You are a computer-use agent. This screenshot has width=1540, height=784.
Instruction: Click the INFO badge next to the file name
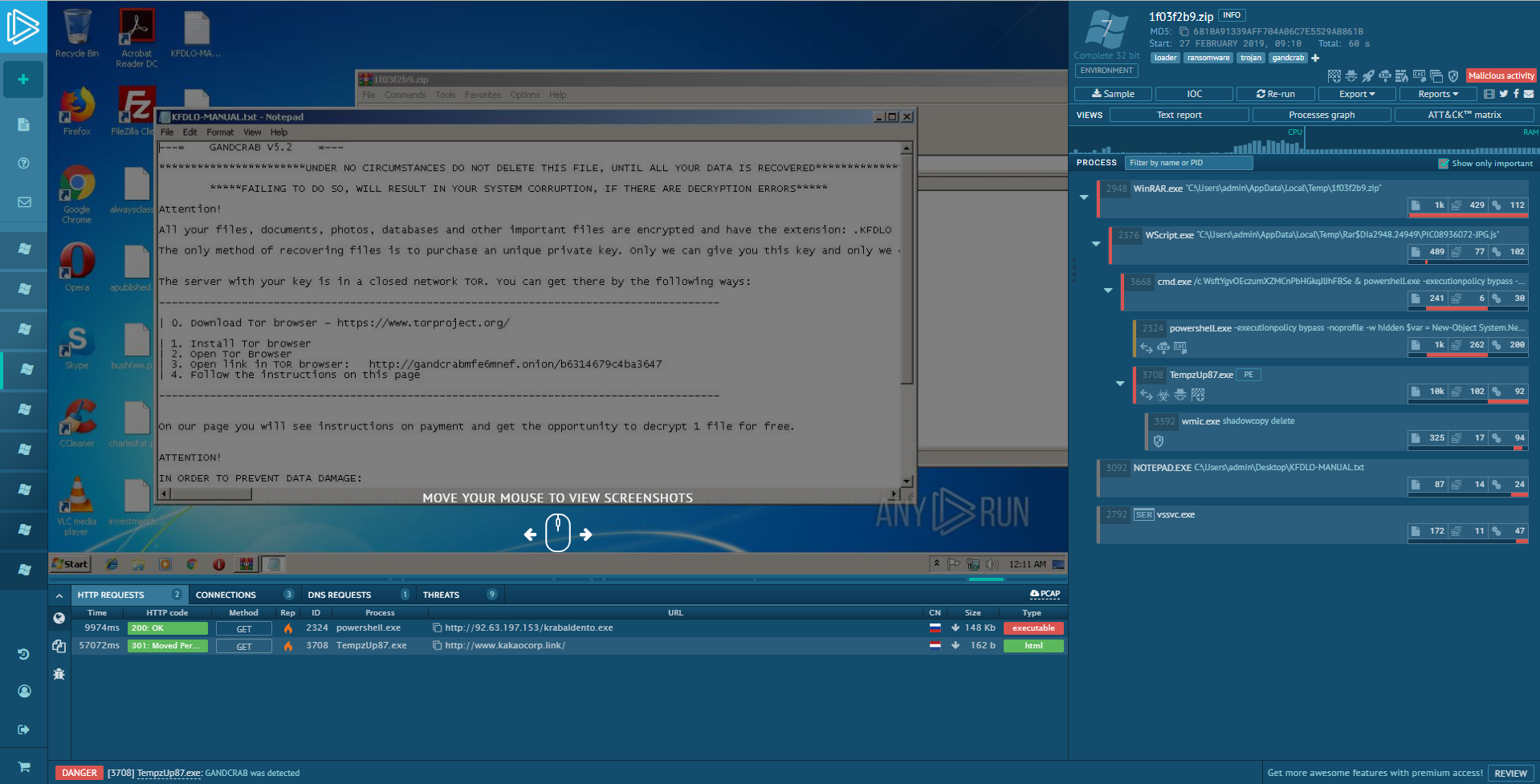pos(1232,15)
